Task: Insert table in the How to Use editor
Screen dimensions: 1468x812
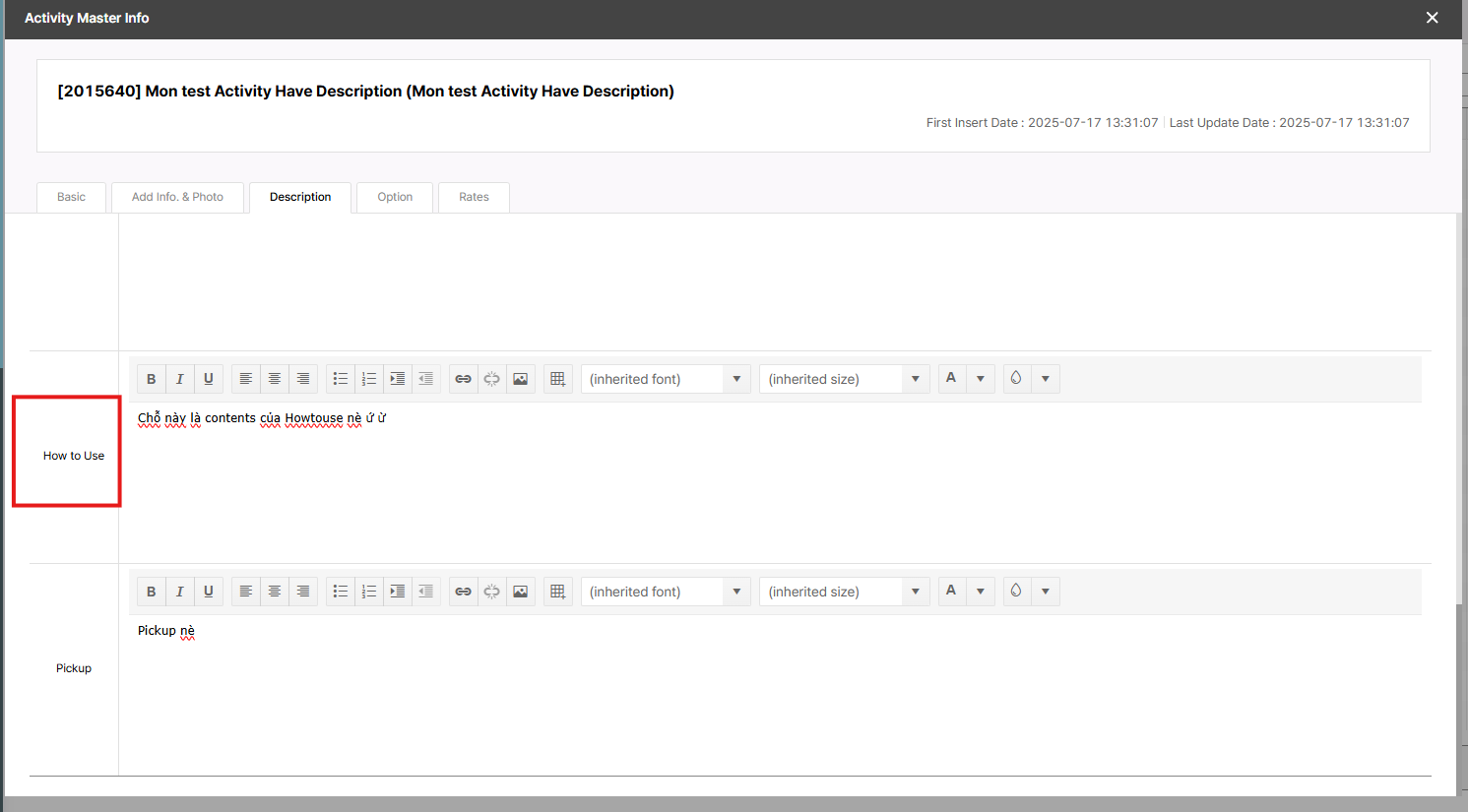Action: coord(558,379)
